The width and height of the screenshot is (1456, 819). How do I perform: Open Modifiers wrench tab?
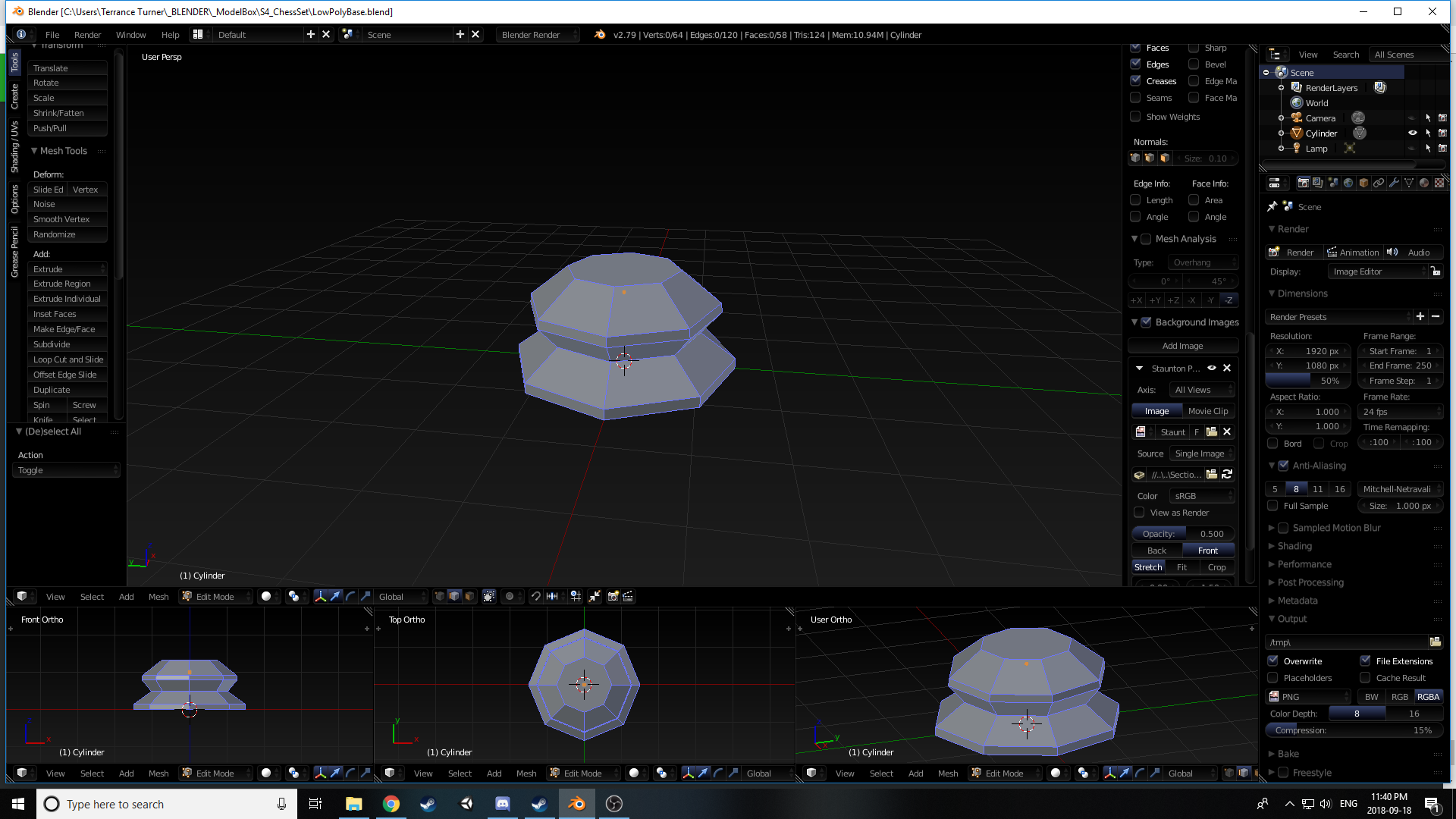1394,183
